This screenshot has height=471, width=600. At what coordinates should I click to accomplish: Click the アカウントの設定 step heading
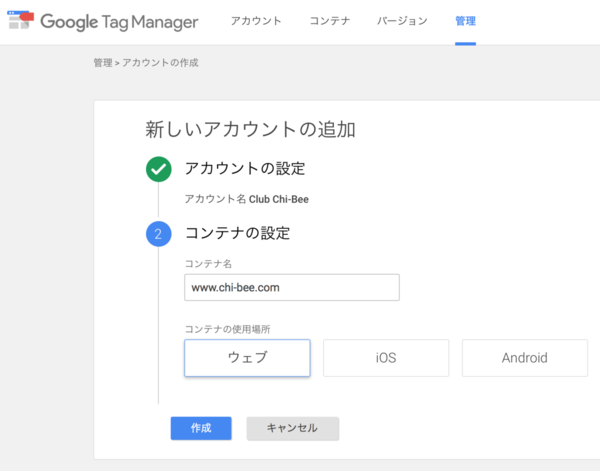click(245, 168)
